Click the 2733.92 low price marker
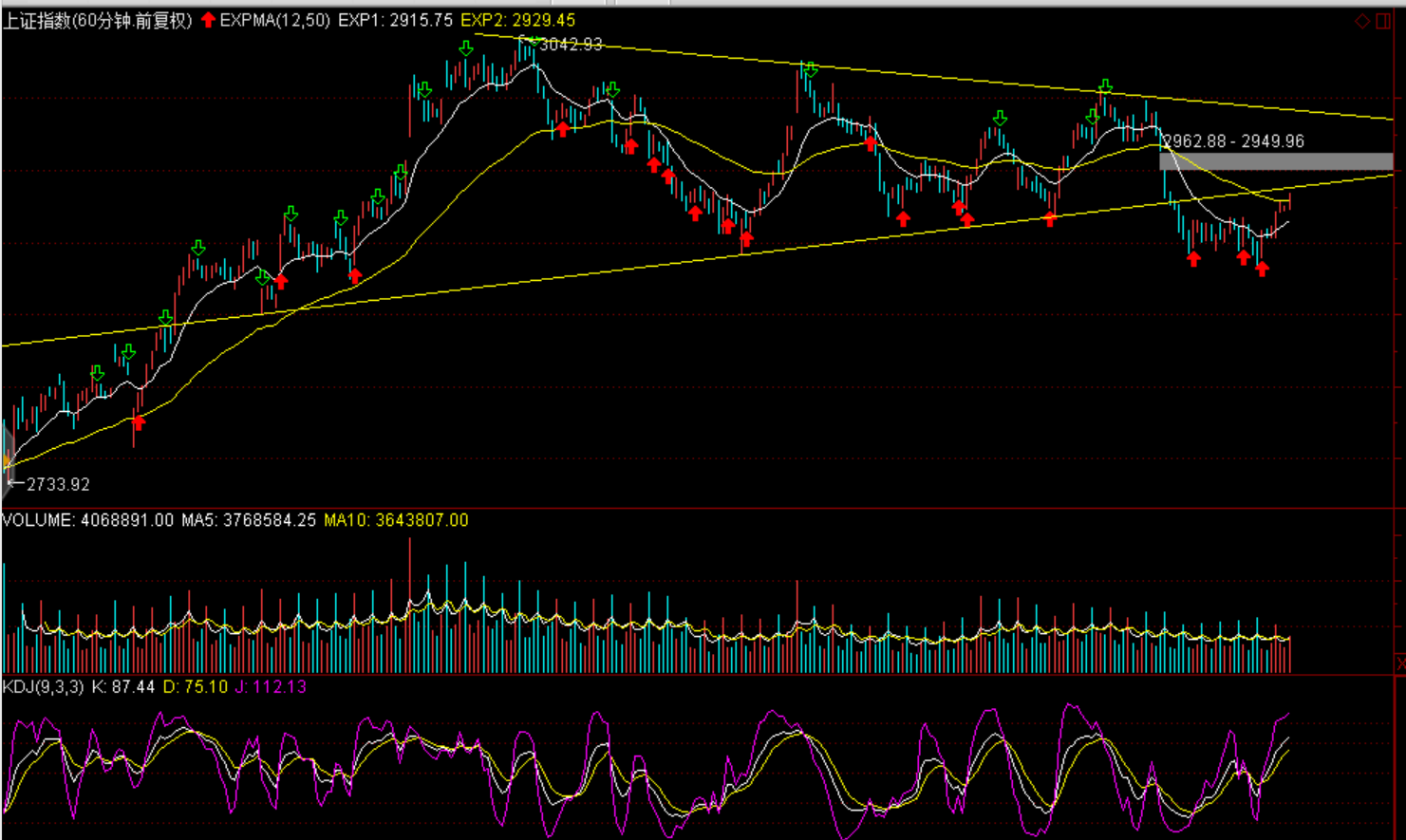This screenshot has width=1406, height=840. (x=58, y=484)
